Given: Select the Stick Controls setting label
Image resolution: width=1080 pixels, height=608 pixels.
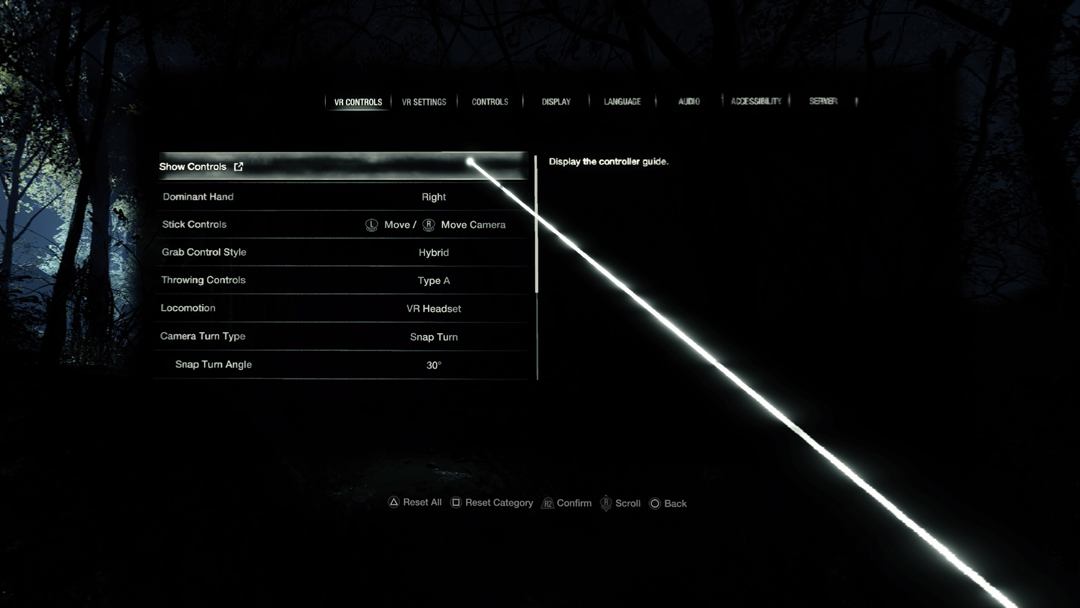Looking at the screenshot, I should pos(194,225).
